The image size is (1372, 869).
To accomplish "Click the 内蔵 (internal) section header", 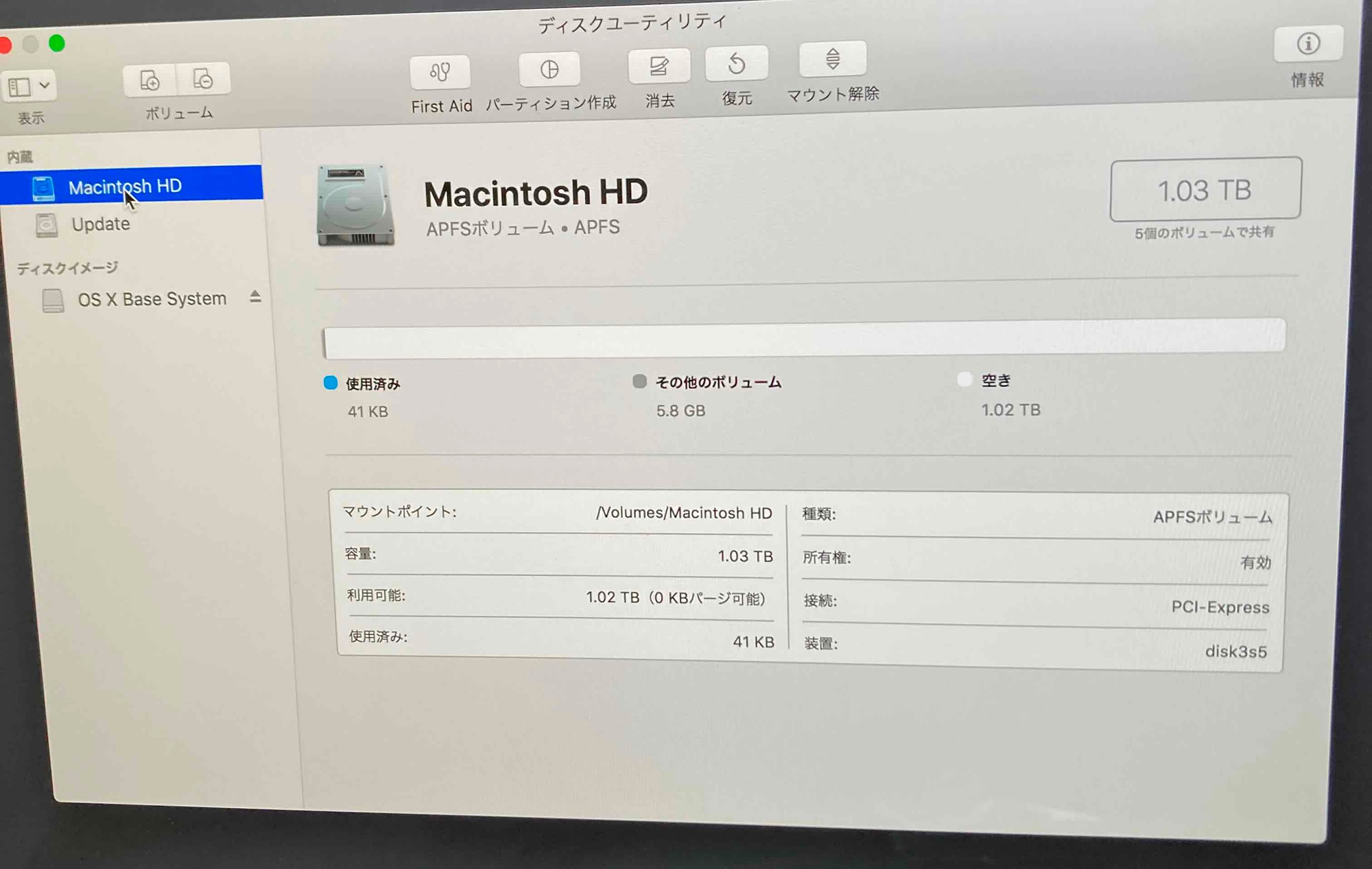I will pyautogui.click(x=20, y=157).
